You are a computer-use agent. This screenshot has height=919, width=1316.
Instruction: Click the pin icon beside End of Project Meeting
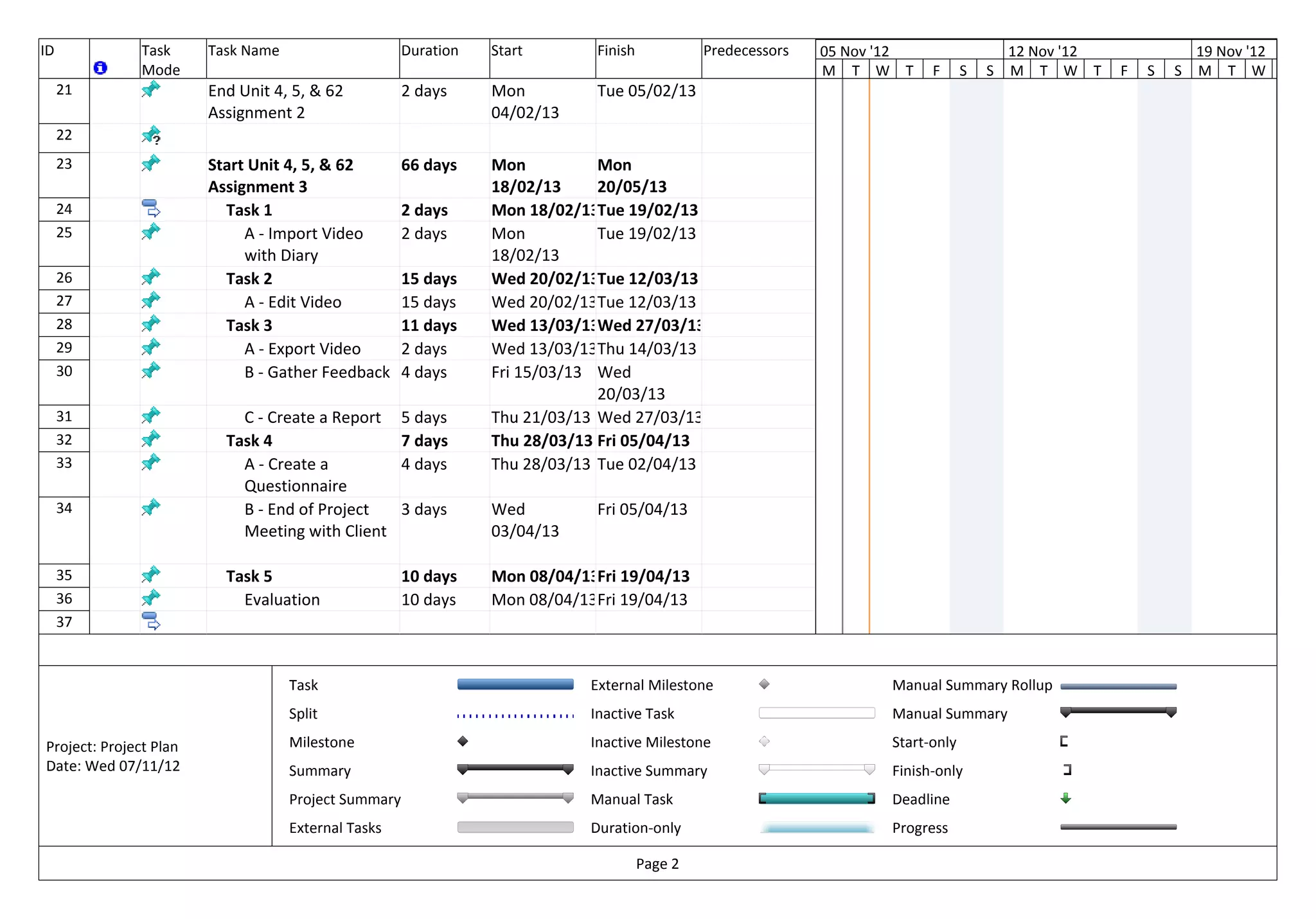tap(150, 507)
